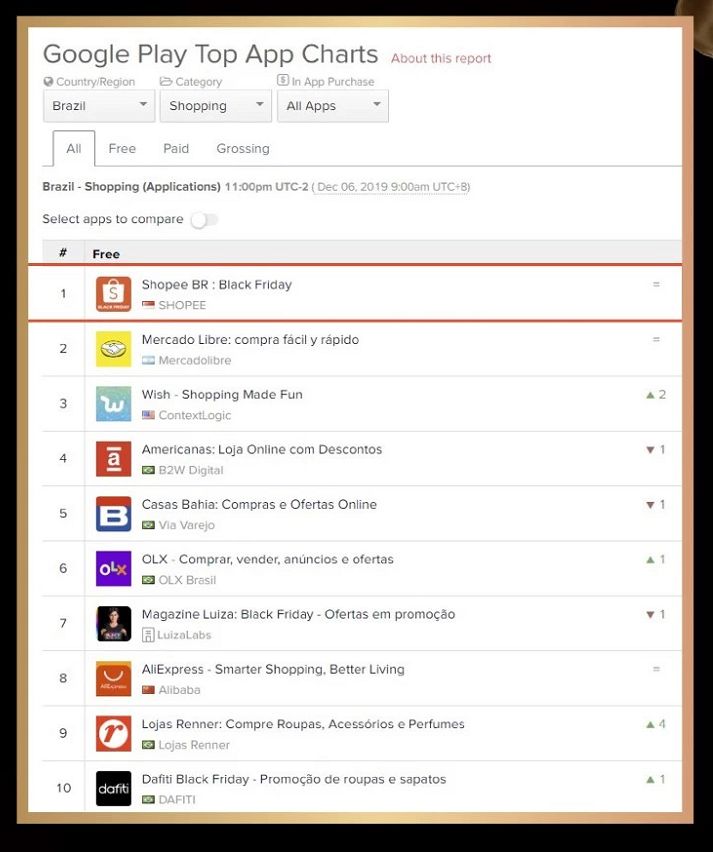Click the Brazil flag beside Via Varejo

[x=148, y=525]
